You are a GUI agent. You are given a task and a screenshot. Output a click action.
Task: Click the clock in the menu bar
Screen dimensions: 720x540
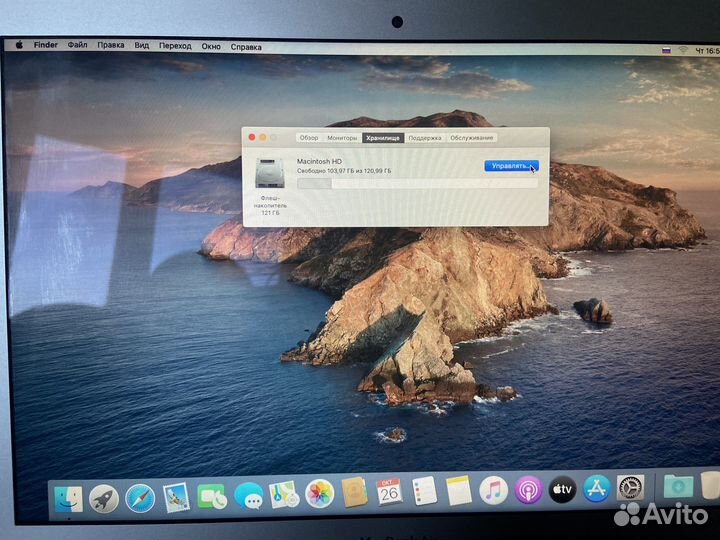tap(707, 51)
